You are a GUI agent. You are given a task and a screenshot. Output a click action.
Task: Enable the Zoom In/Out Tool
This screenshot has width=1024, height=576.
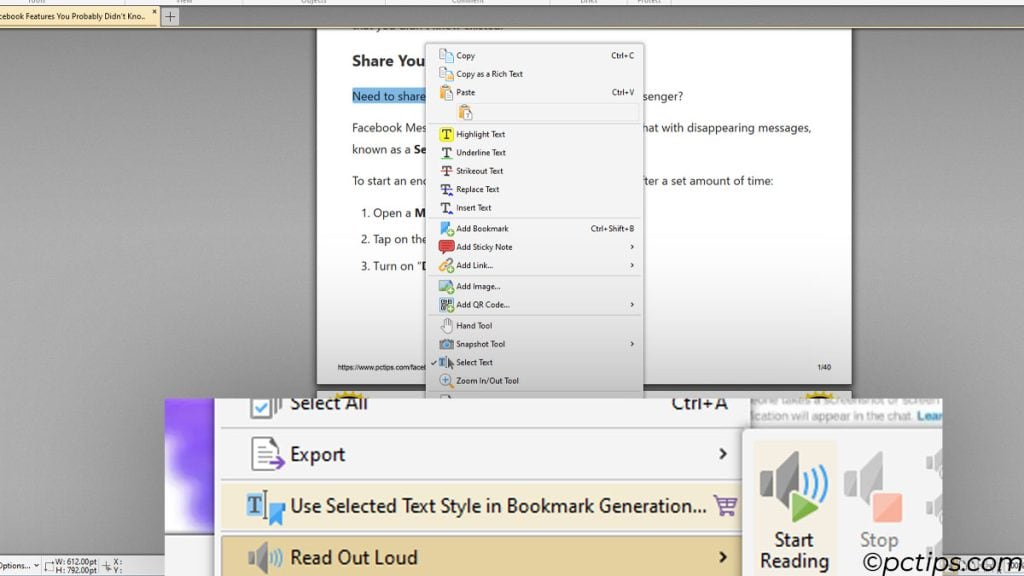[485, 380]
